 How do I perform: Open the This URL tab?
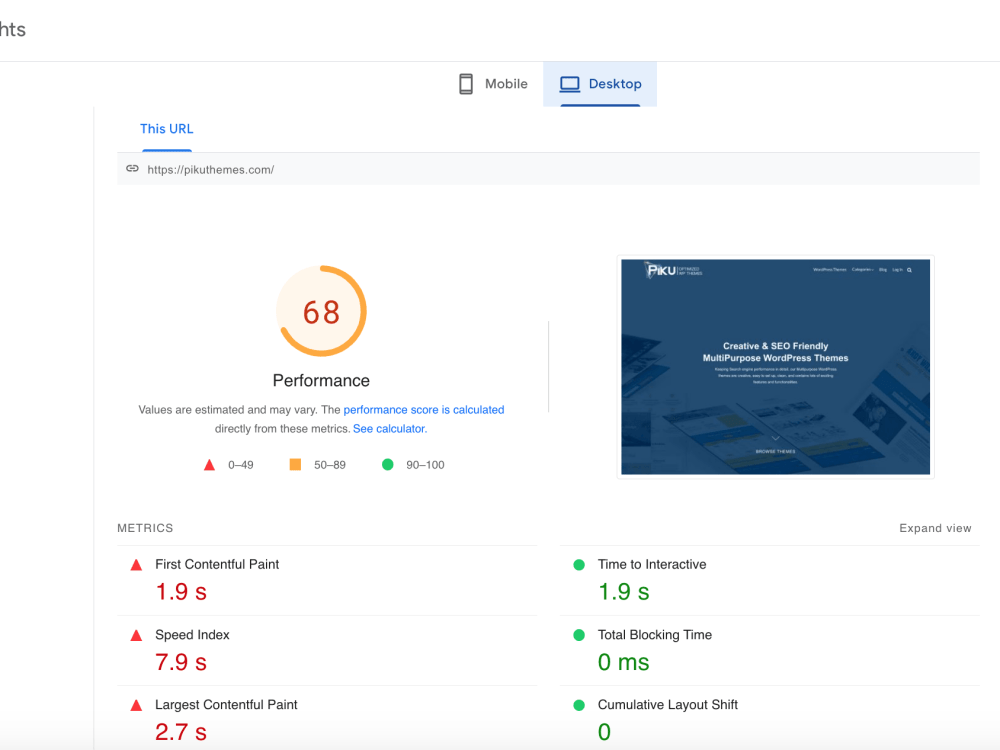(x=166, y=129)
